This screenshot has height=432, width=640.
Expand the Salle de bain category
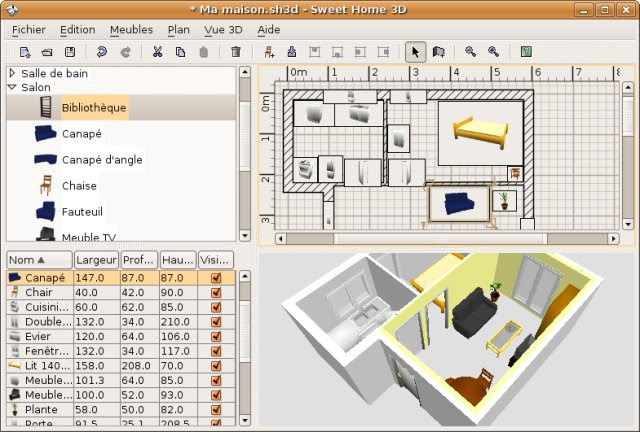point(12,73)
